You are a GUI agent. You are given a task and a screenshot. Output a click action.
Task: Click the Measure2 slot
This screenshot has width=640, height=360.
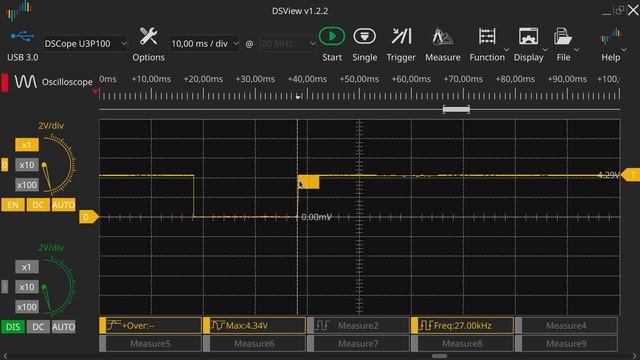(358, 325)
